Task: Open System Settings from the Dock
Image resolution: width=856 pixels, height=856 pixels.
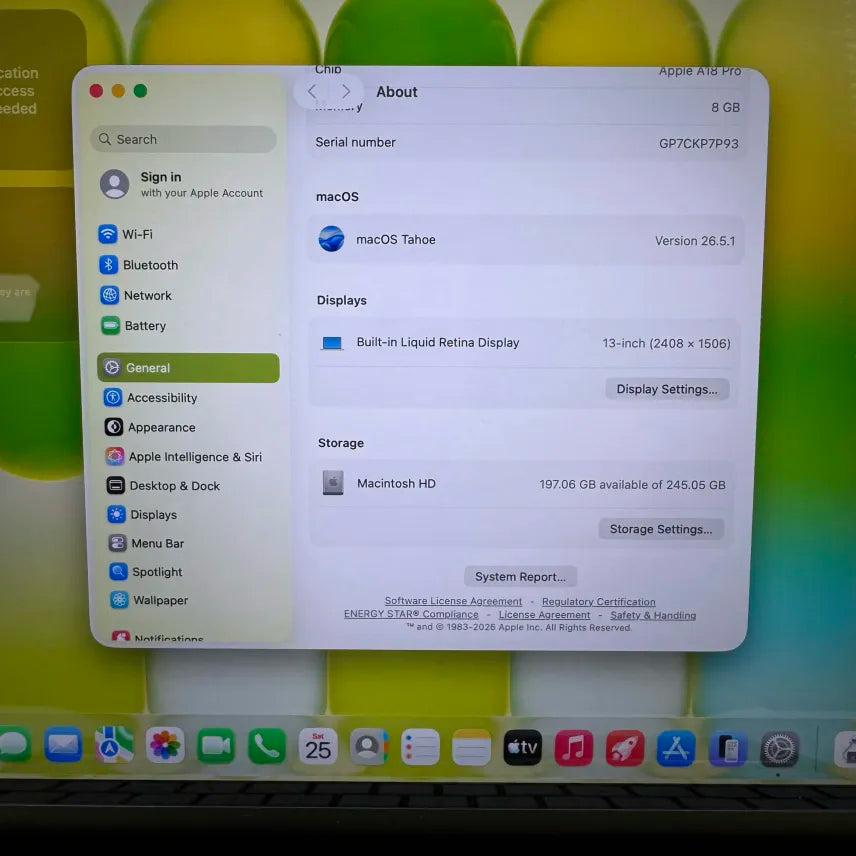Action: [780, 750]
